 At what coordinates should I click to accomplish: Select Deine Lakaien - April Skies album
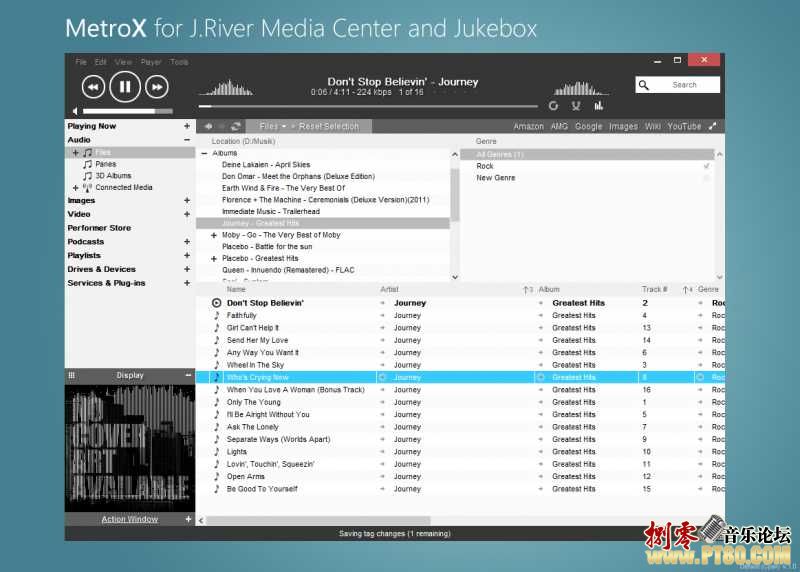click(x=266, y=165)
